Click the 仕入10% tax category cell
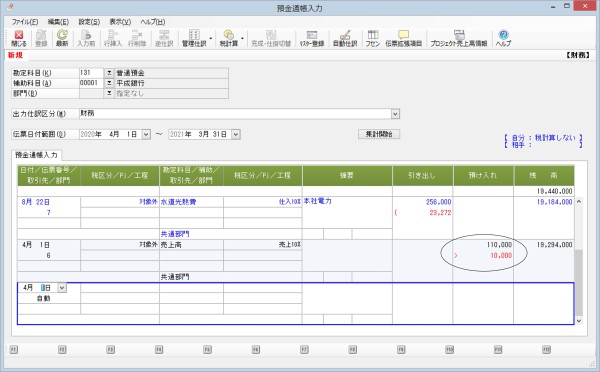This screenshot has height=372, width=600. coord(290,202)
